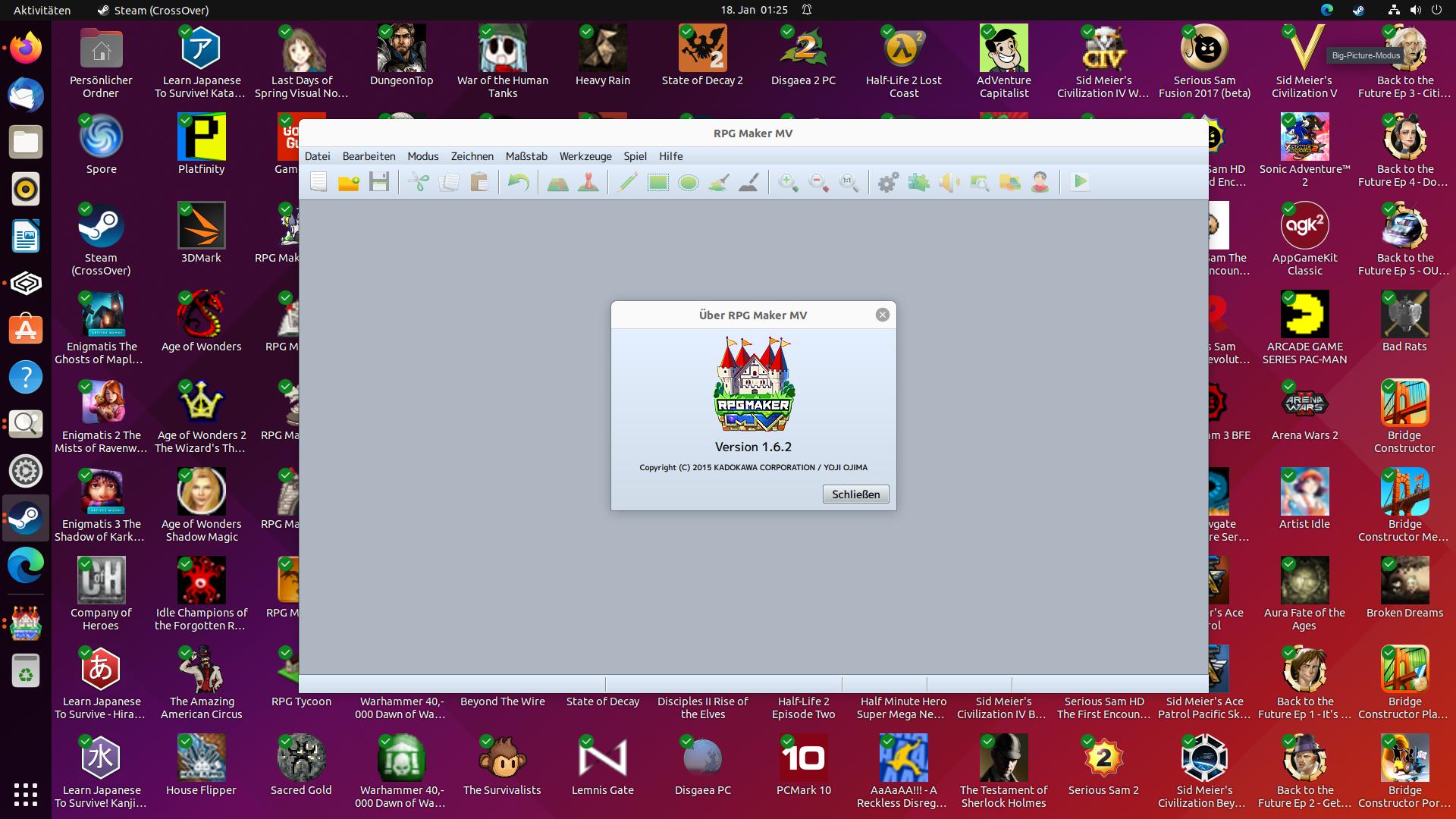
Task: Open the Database gears icon
Action: [x=887, y=182]
